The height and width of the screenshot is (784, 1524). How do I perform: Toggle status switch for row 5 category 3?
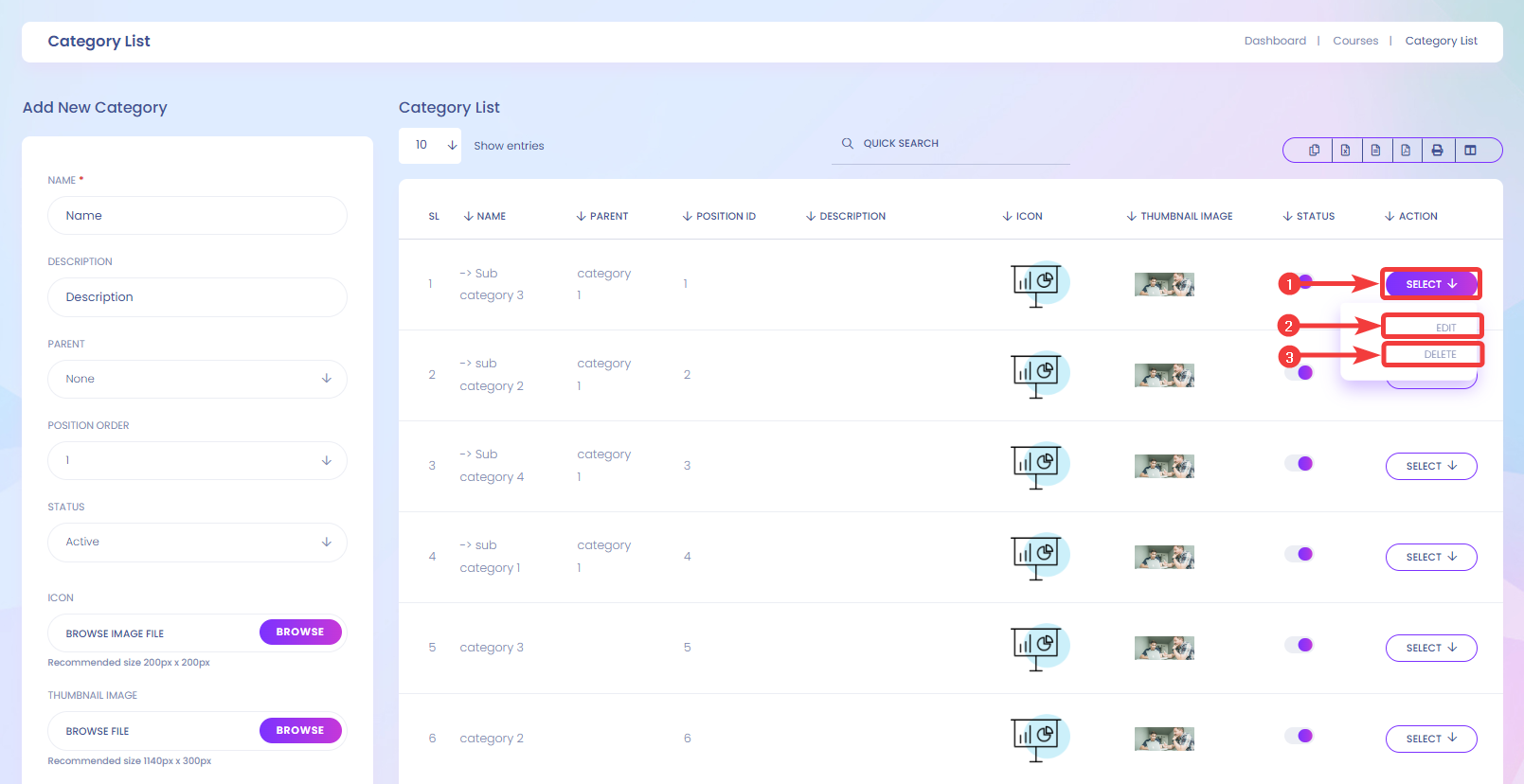click(x=1300, y=645)
